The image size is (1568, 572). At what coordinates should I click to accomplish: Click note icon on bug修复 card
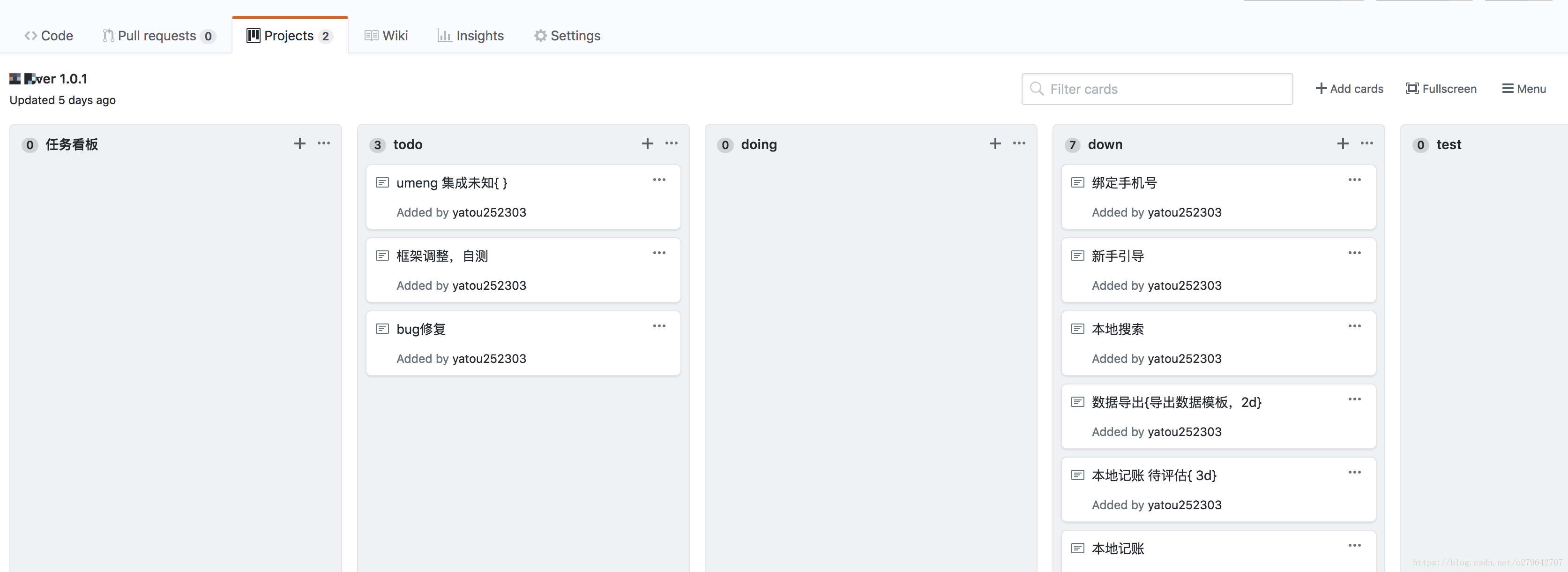(382, 329)
